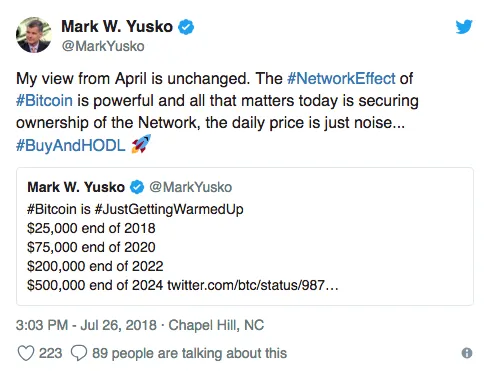Open the #NetworkEffect hashtag
This screenshot has width=491, height=371.
(x=341, y=79)
